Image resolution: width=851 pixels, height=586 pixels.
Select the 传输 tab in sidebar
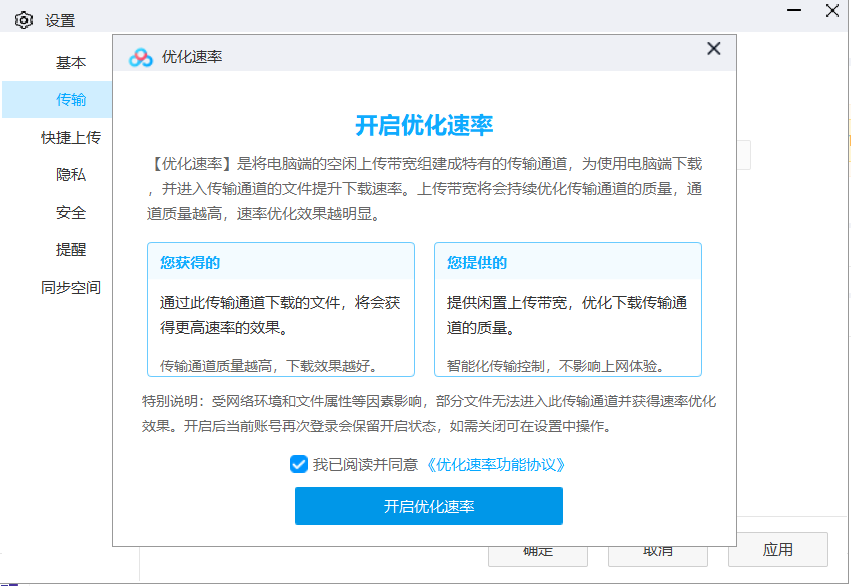pyautogui.click(x=71, y=99)
